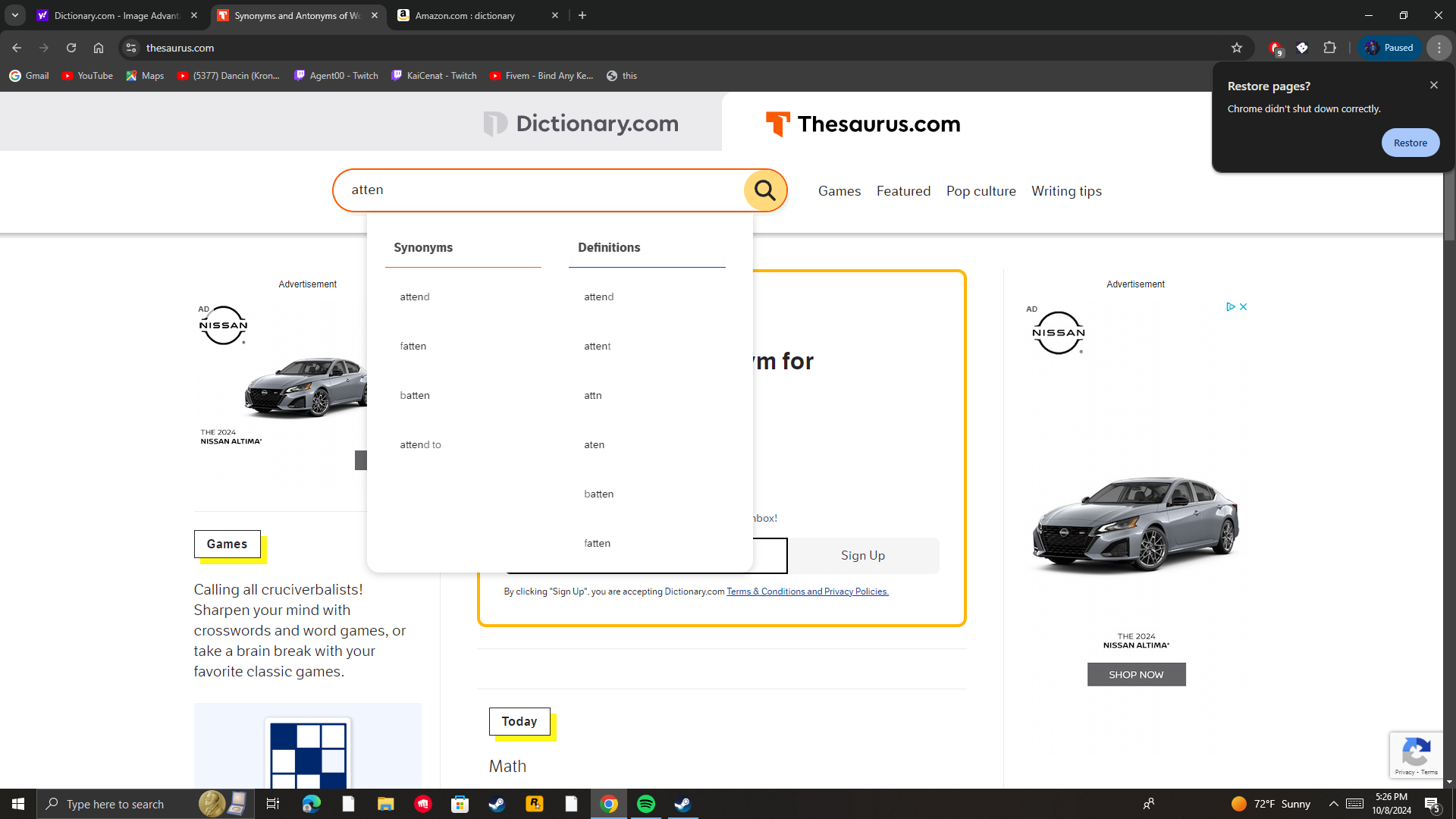Select 'attend to' synonym suggestion
The height and width of the screenshot is (819, 1456).
[420, 445]
